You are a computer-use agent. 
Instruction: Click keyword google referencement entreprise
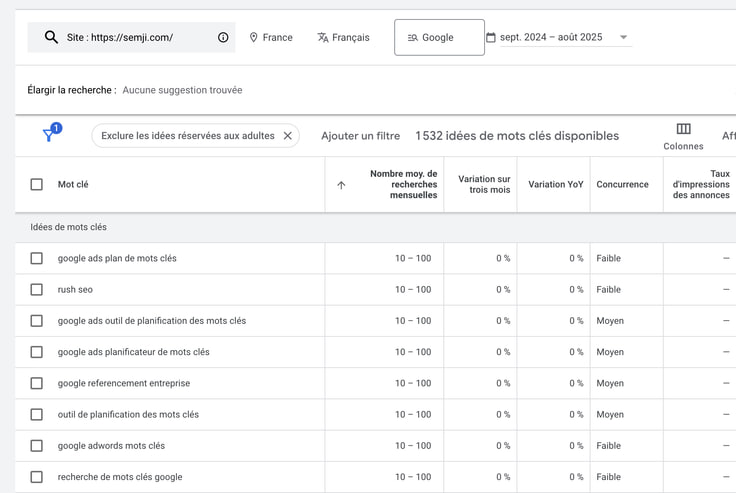pyautogui.click(x=124, y=383)
